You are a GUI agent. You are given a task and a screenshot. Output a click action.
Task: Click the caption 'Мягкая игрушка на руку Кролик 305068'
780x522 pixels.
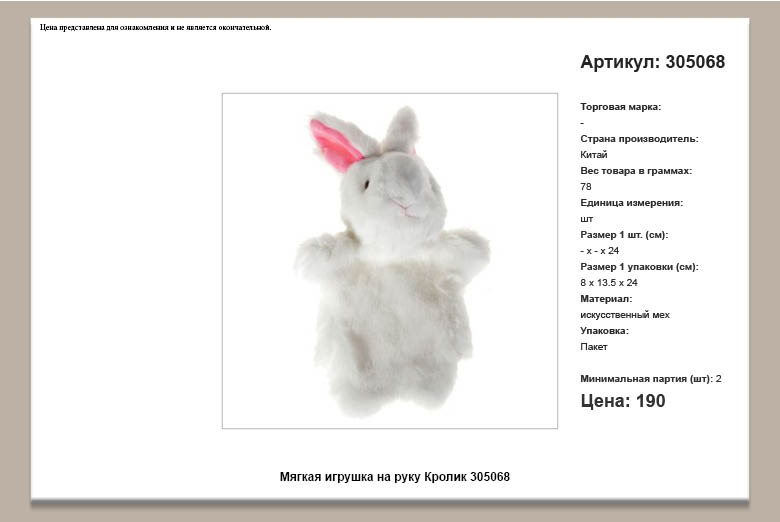tap(394, 477)
